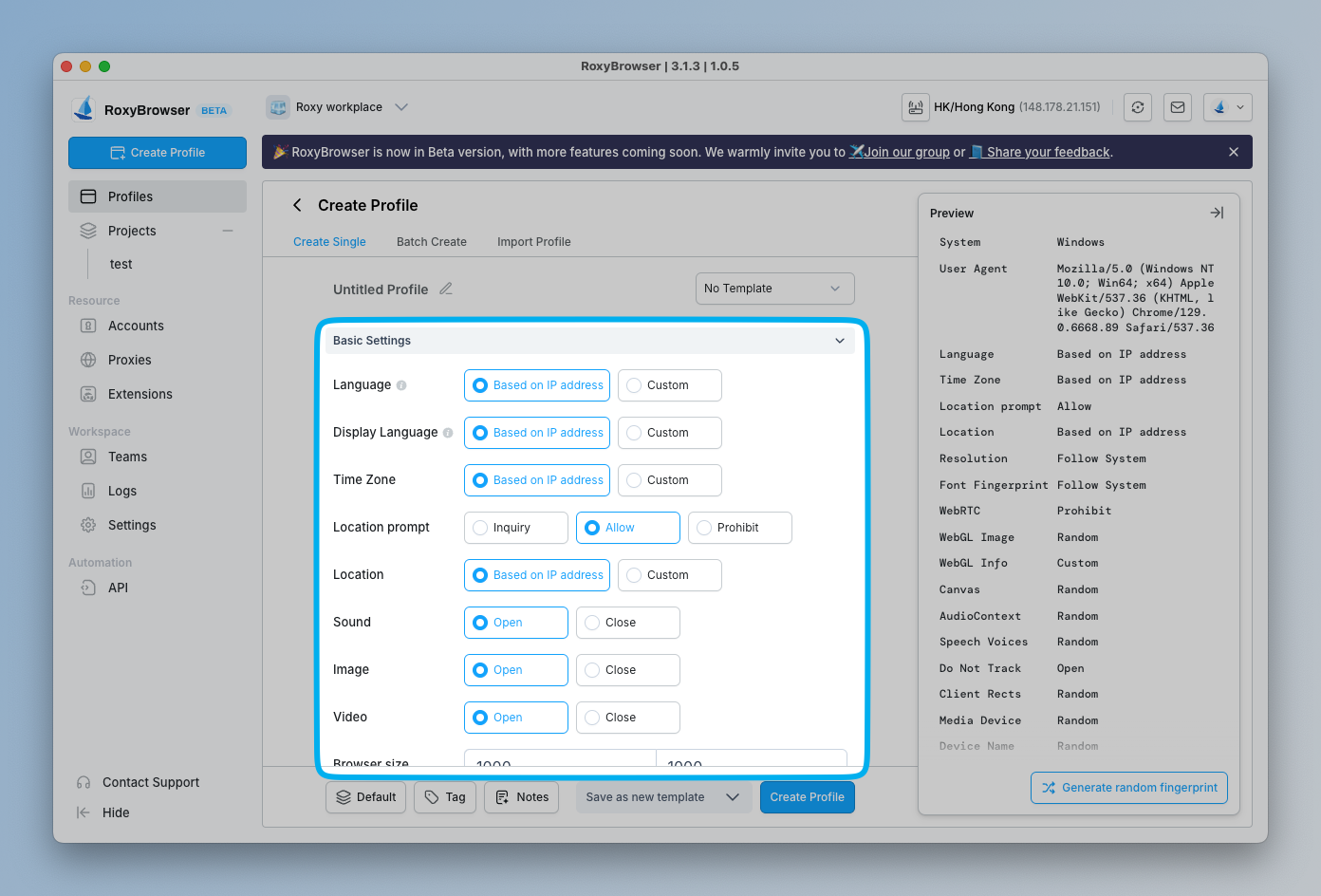The height and width of the screenshot is (896, 1321).
Task: Select Custom for Location
Action: 670,575
